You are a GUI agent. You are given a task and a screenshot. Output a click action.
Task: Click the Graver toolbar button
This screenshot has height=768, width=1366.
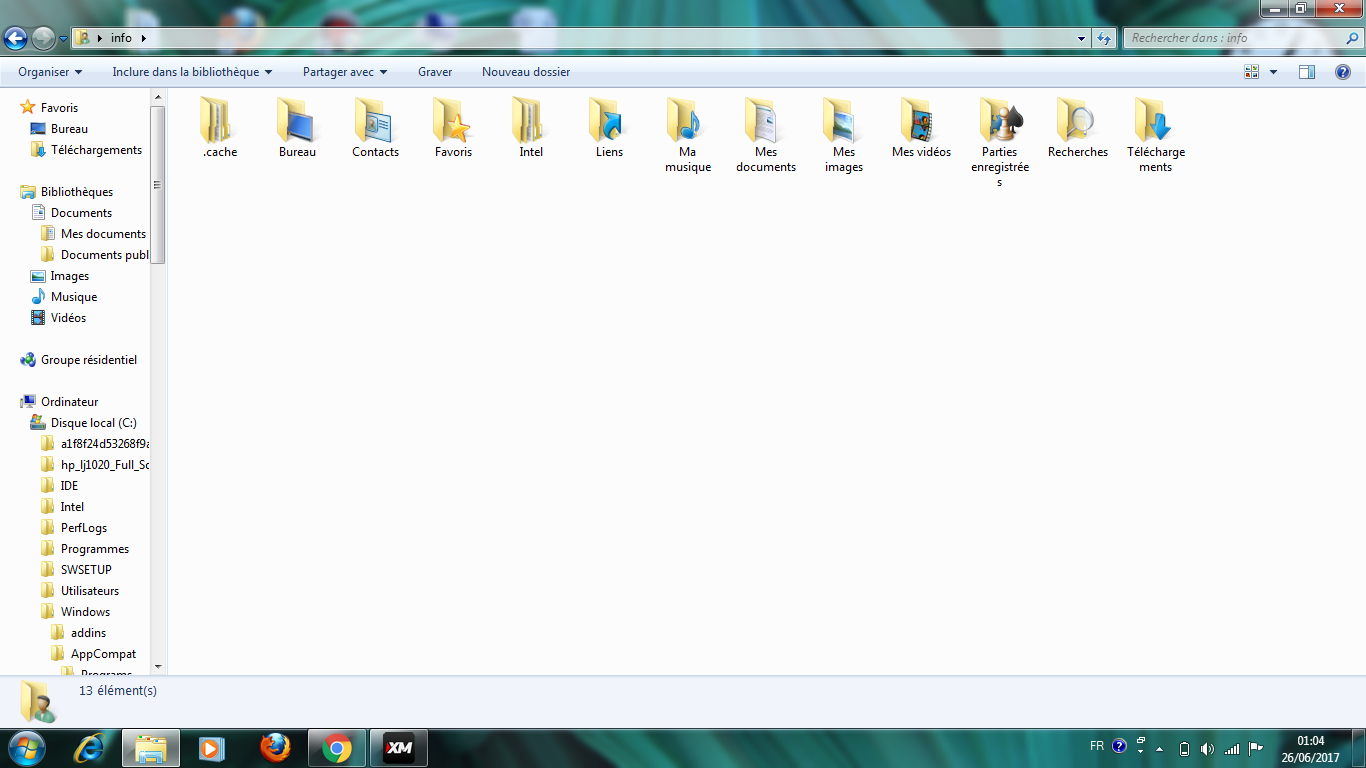pyautogui.click(x=435, y=72)
